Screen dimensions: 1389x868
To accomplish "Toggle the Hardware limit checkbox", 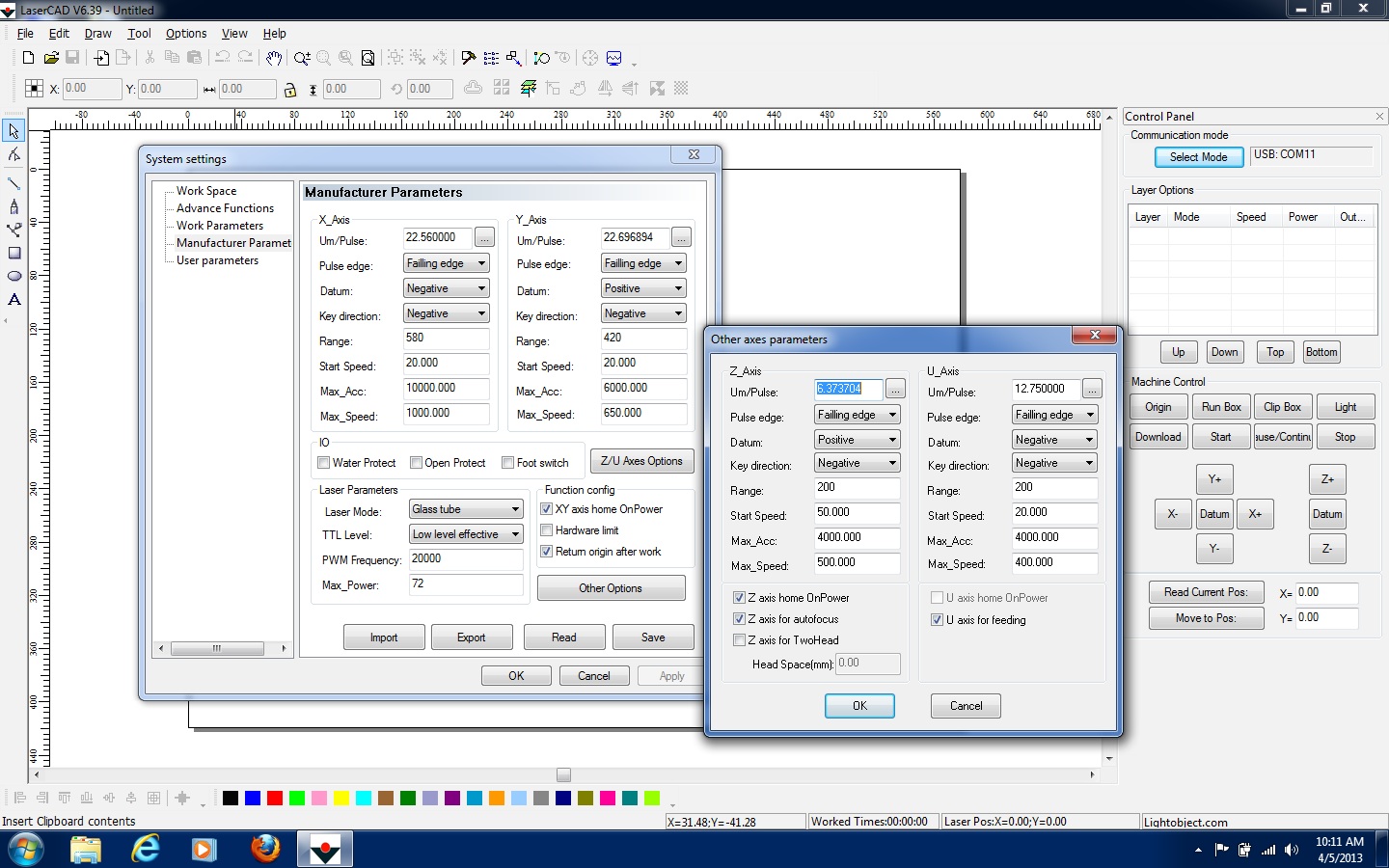I will click(547, 530).
